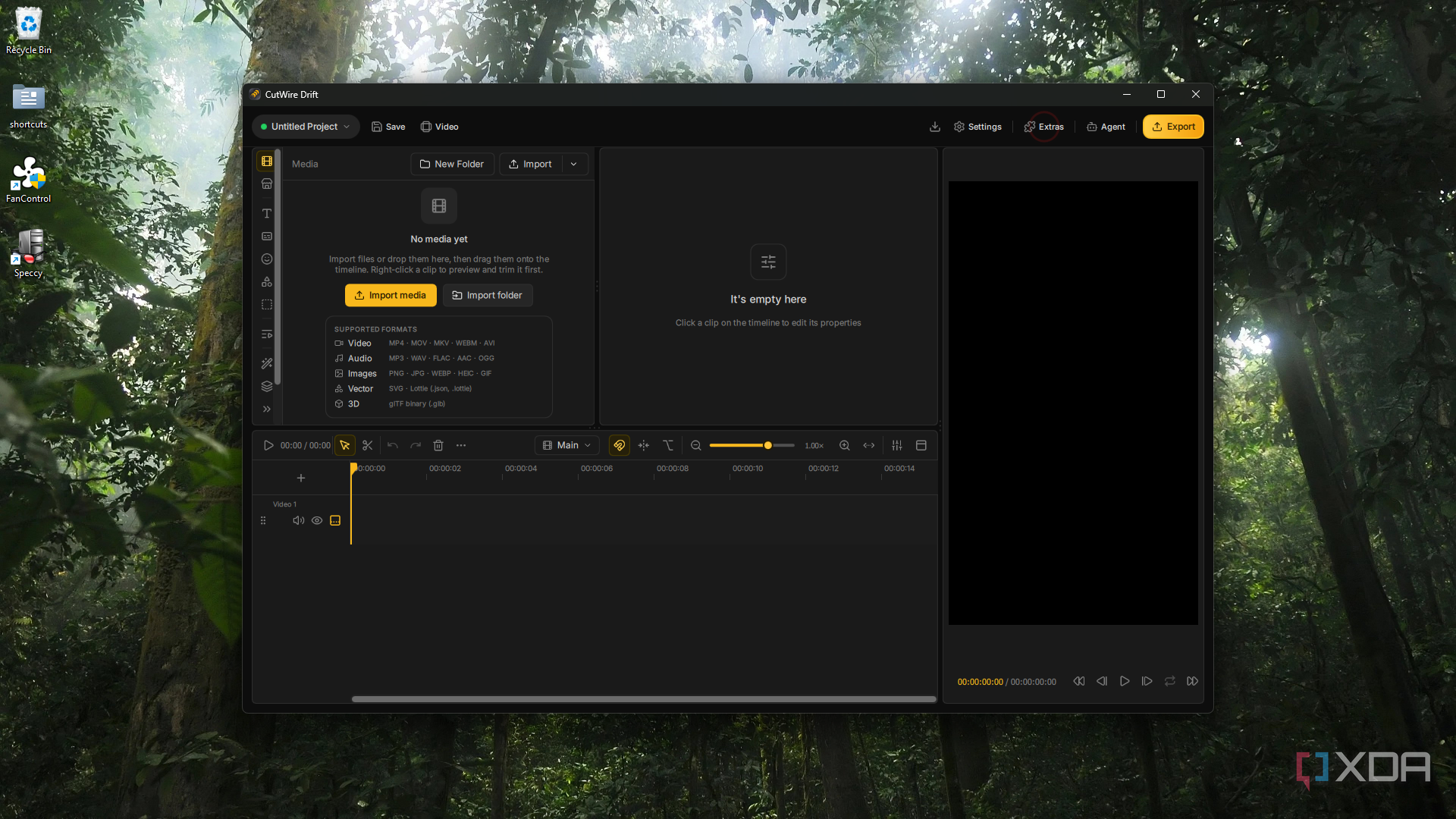Open the audio mixer sliders
The image size is (1456, 819).
[x=897, y=445]
